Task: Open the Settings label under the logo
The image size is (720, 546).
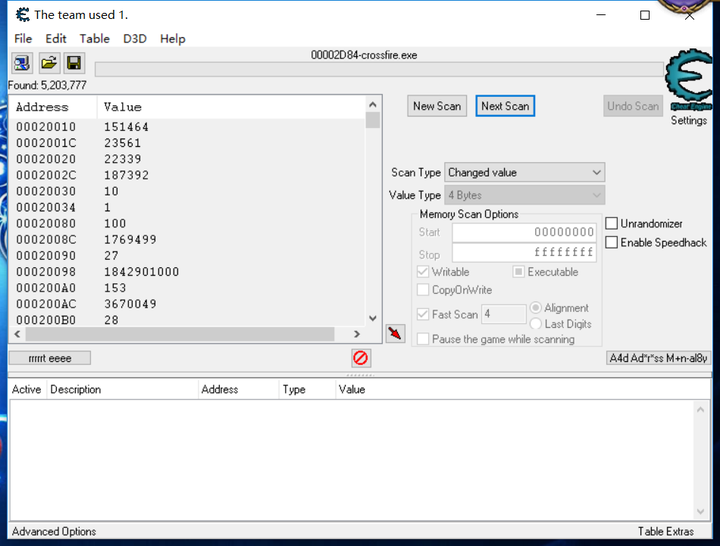Action: pos(688,120)
